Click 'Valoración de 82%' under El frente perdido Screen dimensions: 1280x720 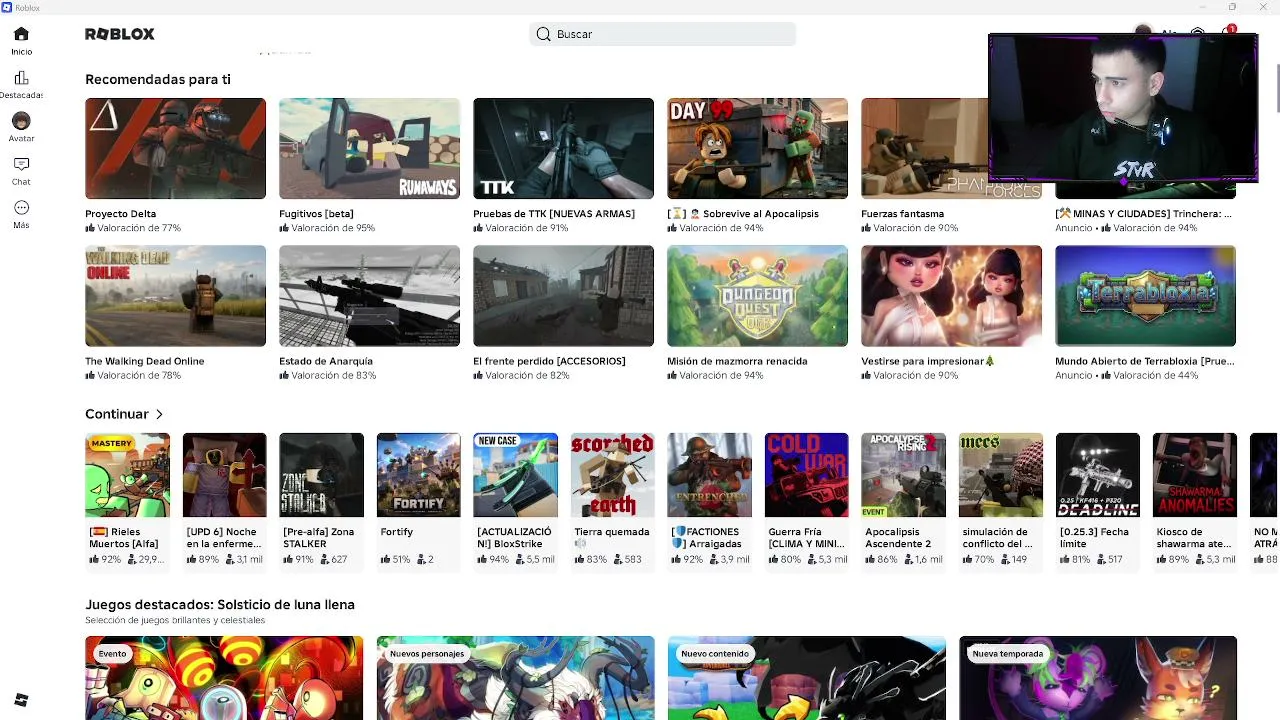click(521, 376)
